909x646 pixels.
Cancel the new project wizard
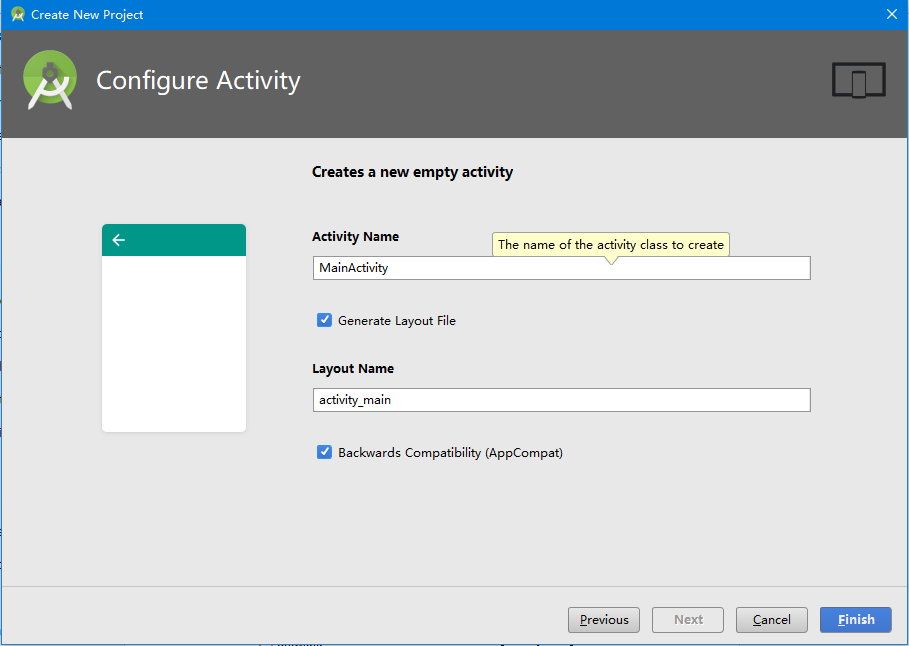[772, 620]
